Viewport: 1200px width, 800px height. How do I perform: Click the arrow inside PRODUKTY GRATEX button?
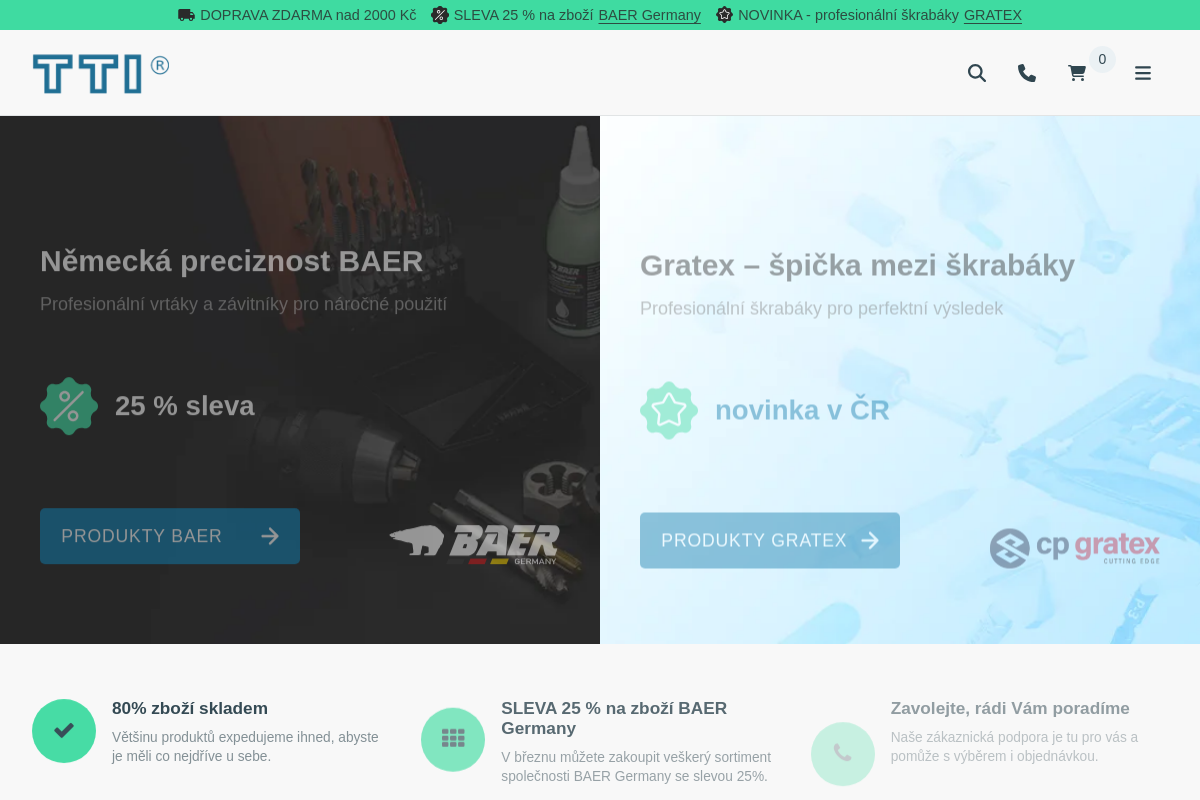[870, 540]
